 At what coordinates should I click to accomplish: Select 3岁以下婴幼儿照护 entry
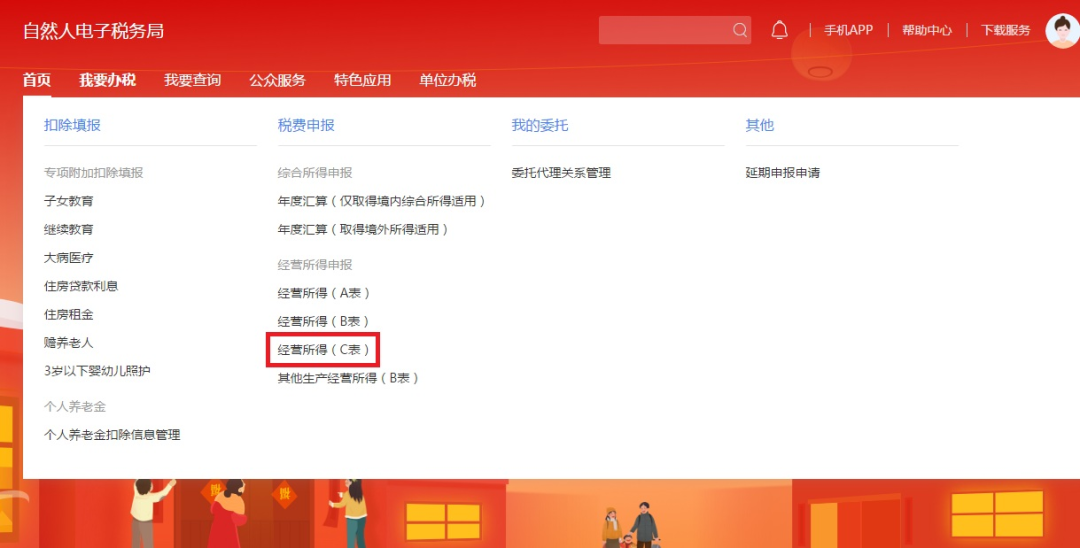click(97, 371)
